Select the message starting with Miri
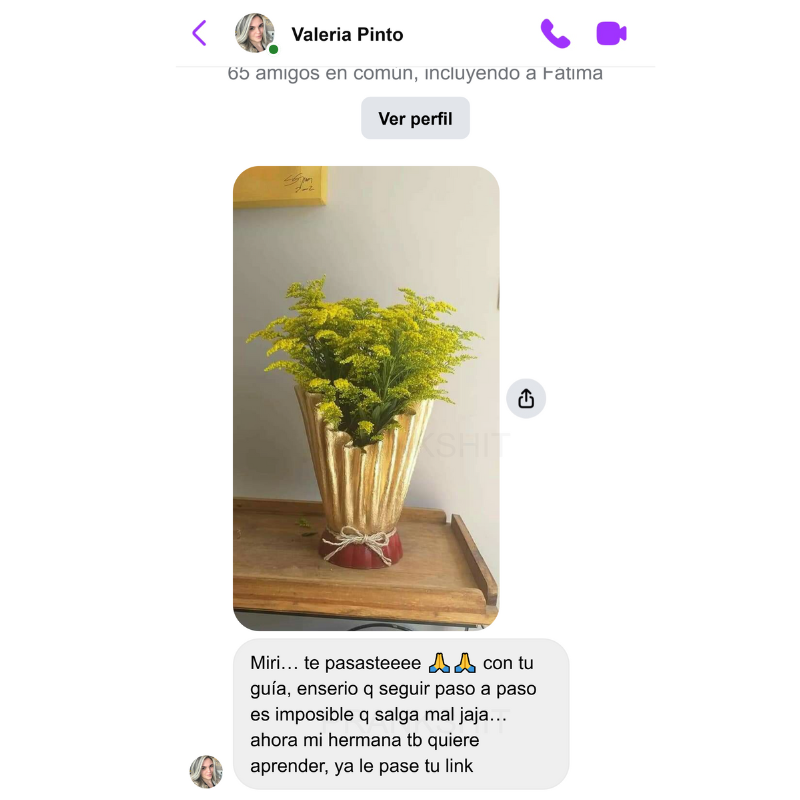Screen dimensions: 800x800 tap(401, 714)
